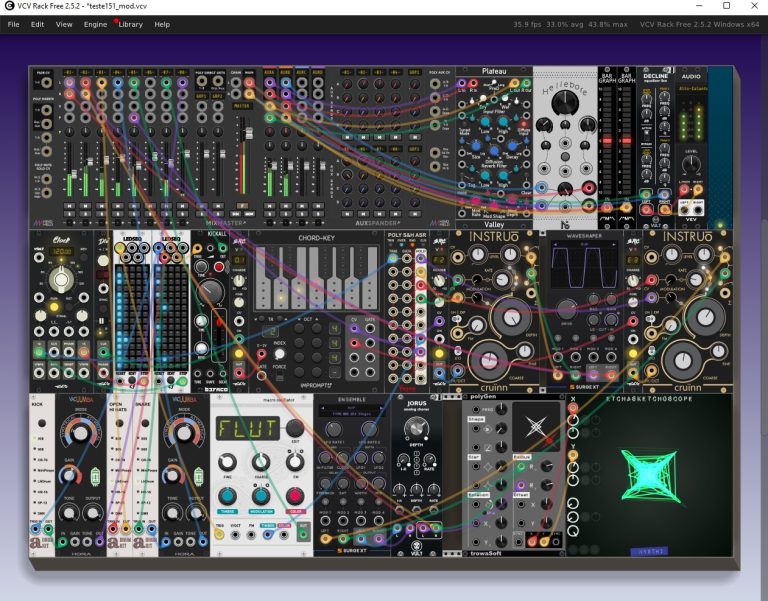Click the MASTER label display on MixMaster

click(x=241, y=106)
